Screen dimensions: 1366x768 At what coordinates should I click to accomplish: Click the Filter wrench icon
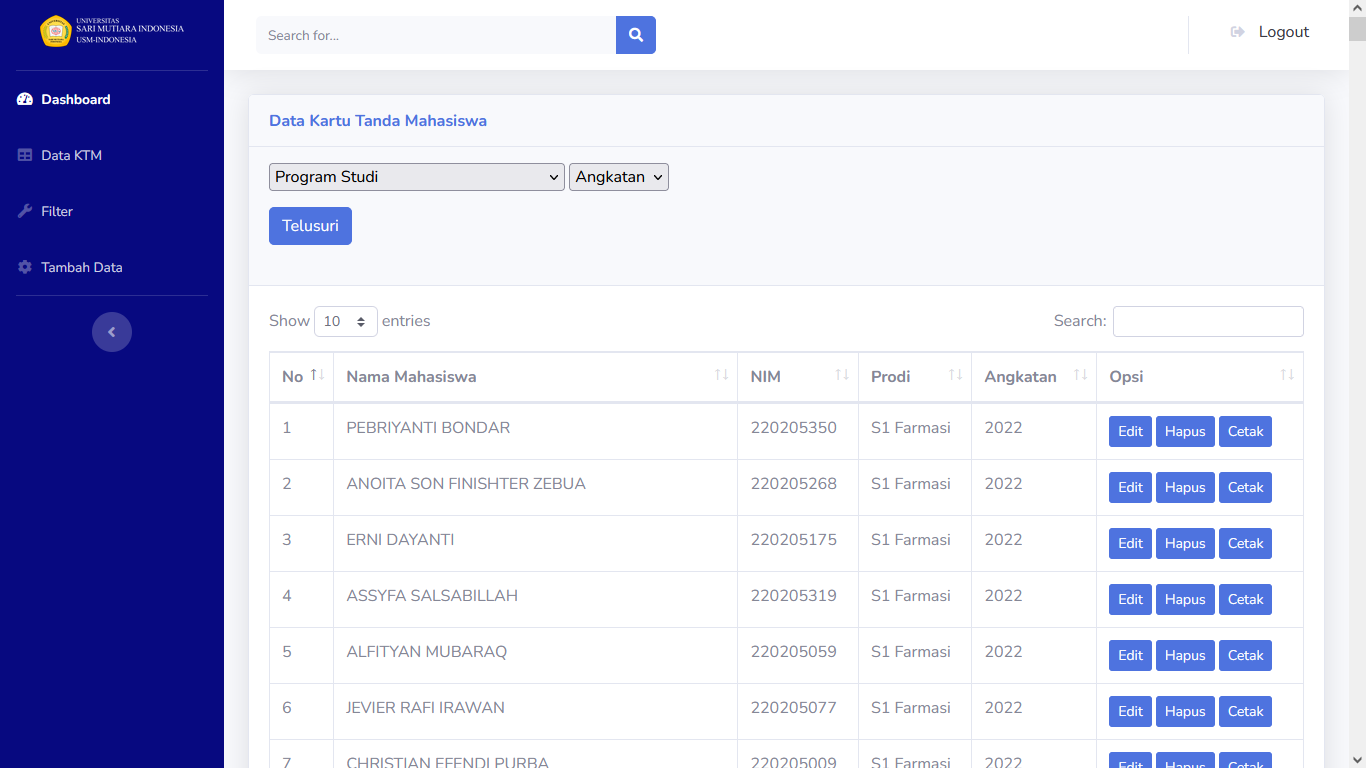[x=25, y=212]
